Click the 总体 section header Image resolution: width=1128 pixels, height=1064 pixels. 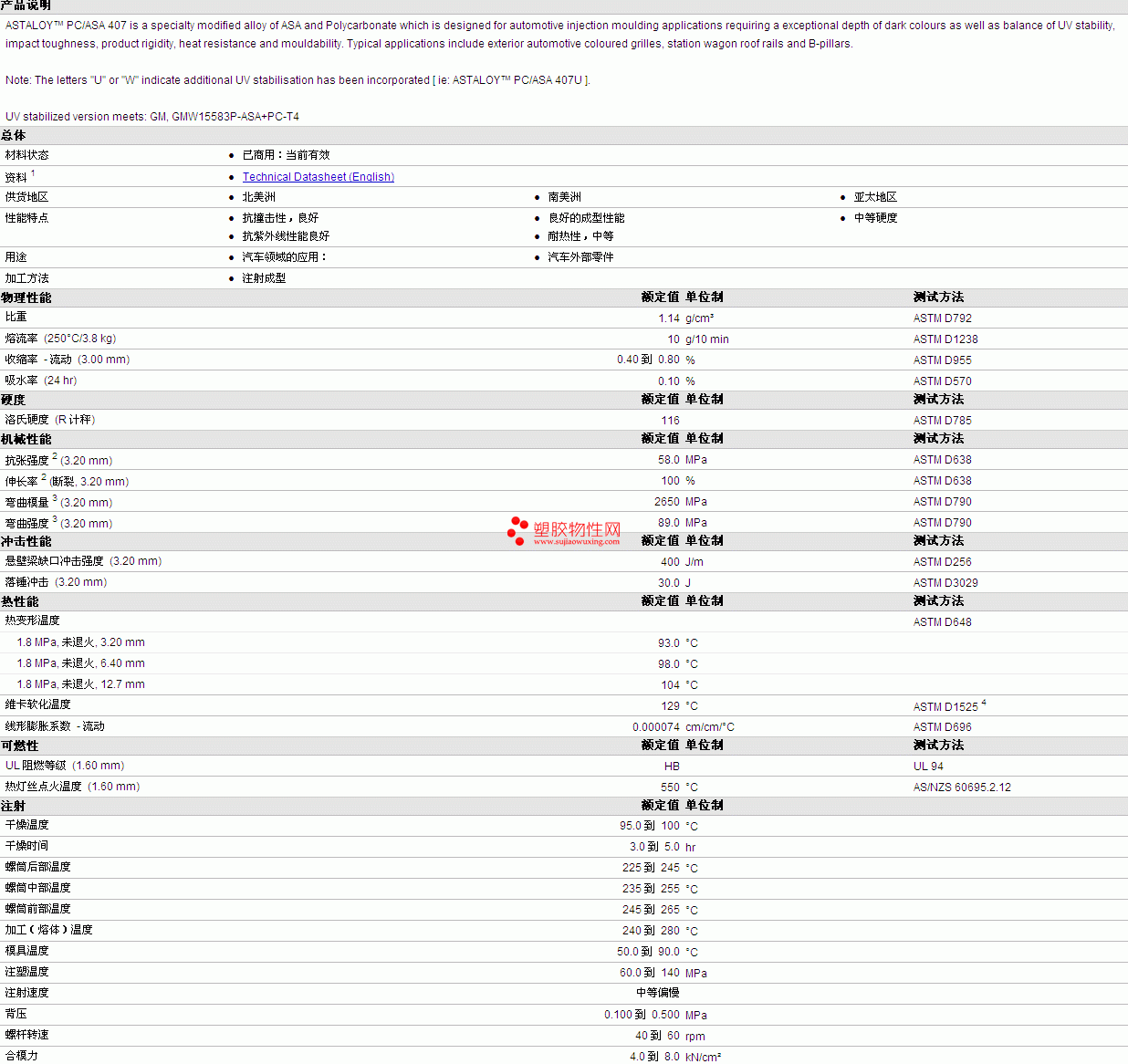[14, 135]
